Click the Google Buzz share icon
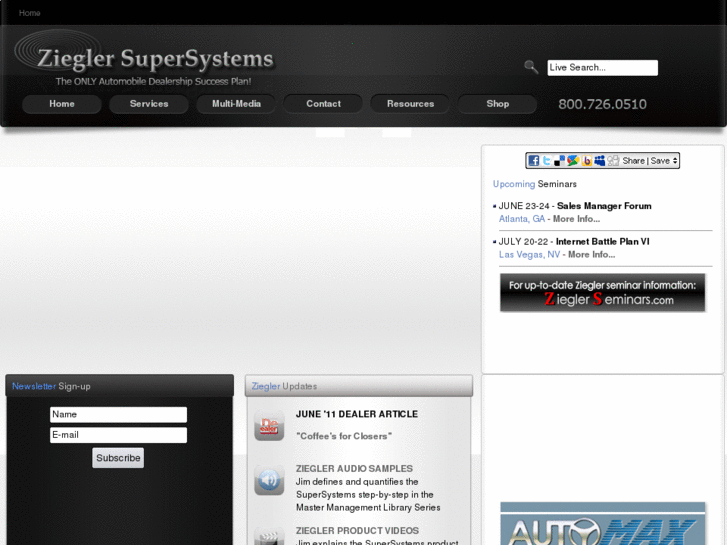The width and height of the screenshot is (727, 545). pyautogui.click(x=573, y=160)
